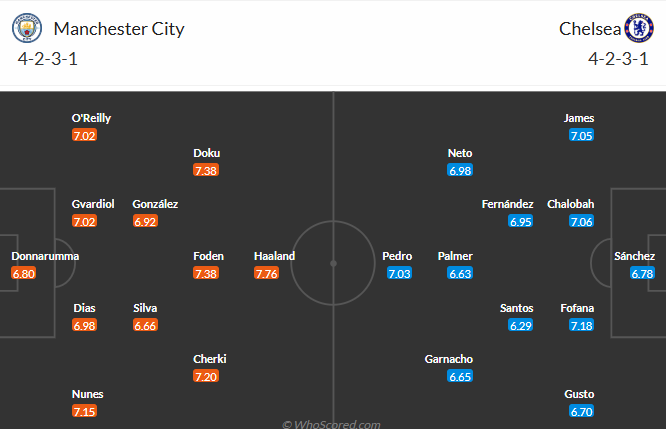
Task: Click the Manchester City club crest
Action: [31, 27]
